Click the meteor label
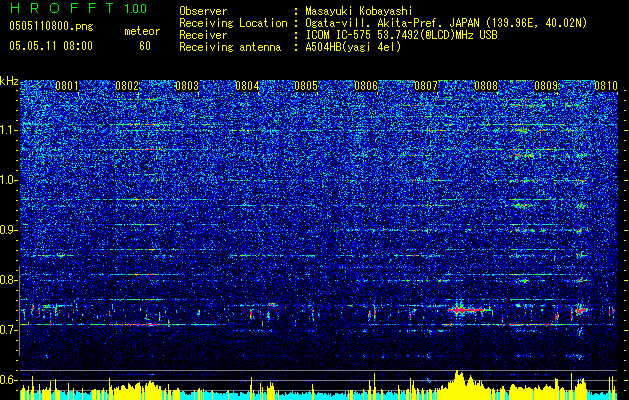The width and height of the screenshot is (629, 400). tap(142, 31)
